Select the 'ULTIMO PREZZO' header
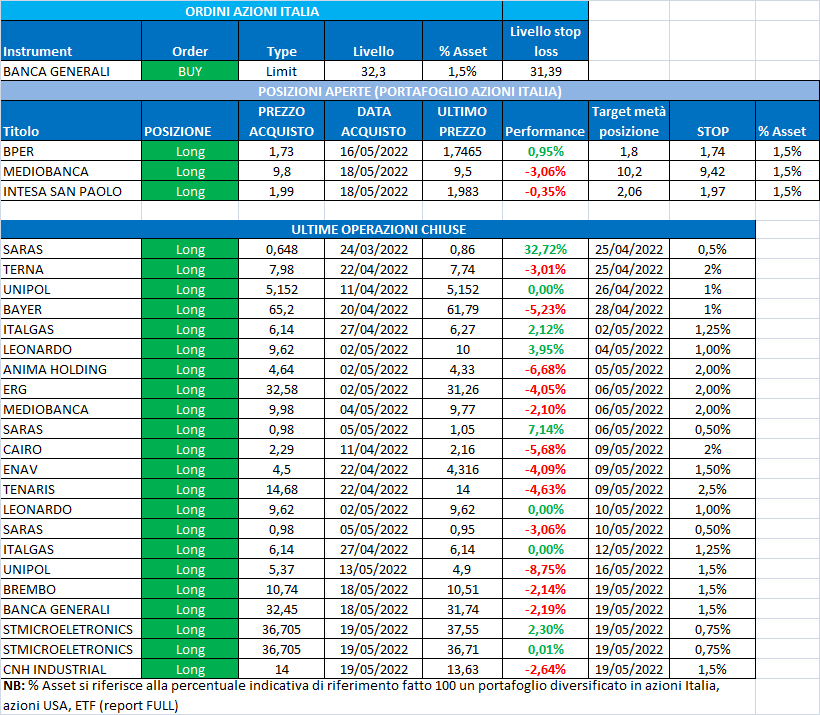This screenshot has width=820, height=715. point(462,121)
